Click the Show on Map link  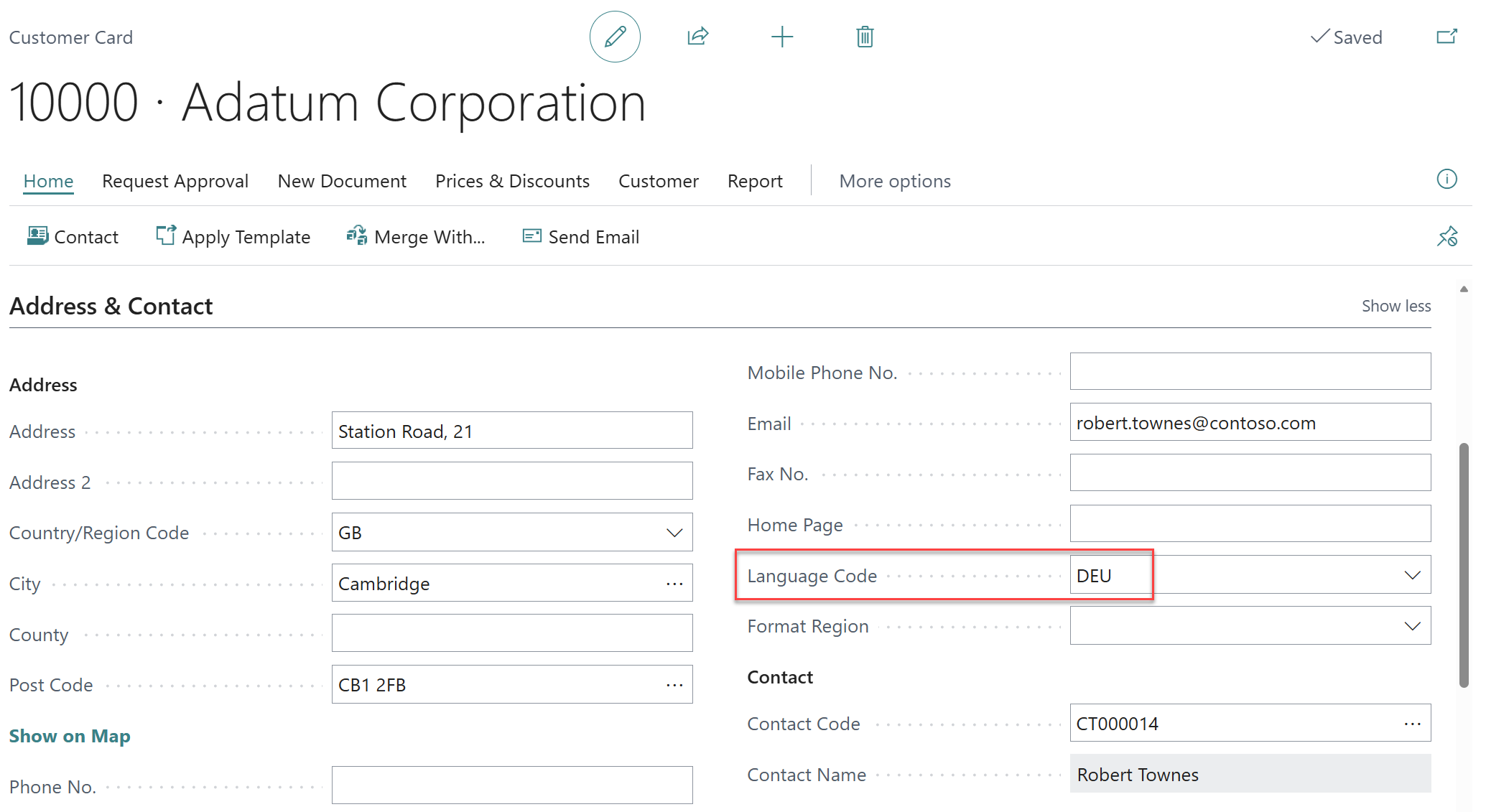coord(70,736)
